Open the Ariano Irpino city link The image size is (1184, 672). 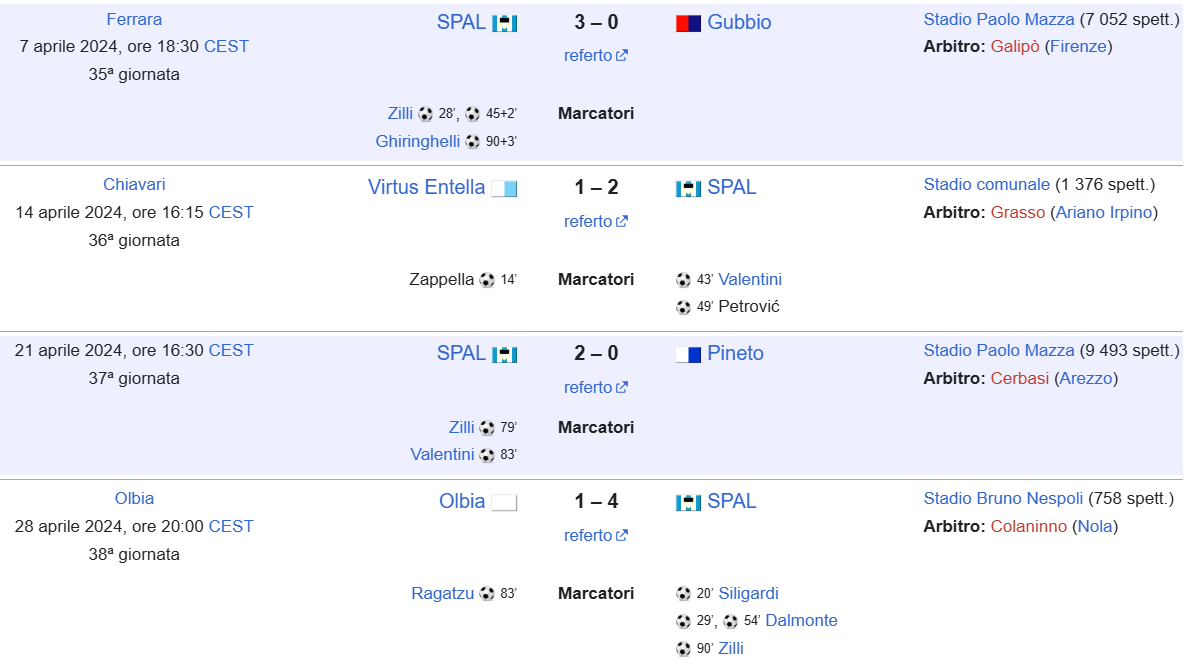1104,212
